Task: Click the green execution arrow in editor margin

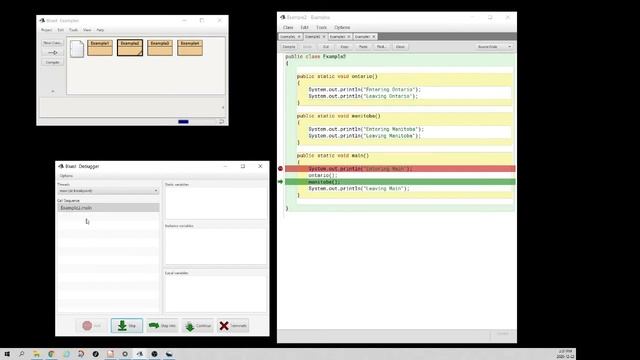Action: pos(280,182)
